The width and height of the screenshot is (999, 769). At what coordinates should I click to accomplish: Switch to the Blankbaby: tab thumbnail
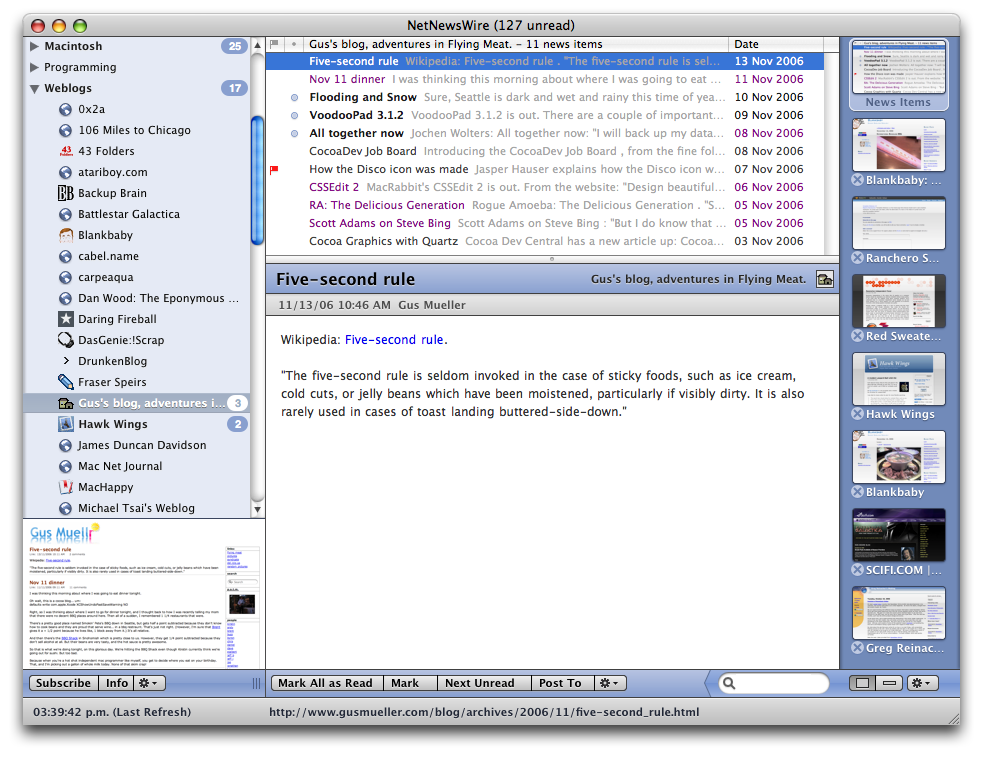(898, 145)
